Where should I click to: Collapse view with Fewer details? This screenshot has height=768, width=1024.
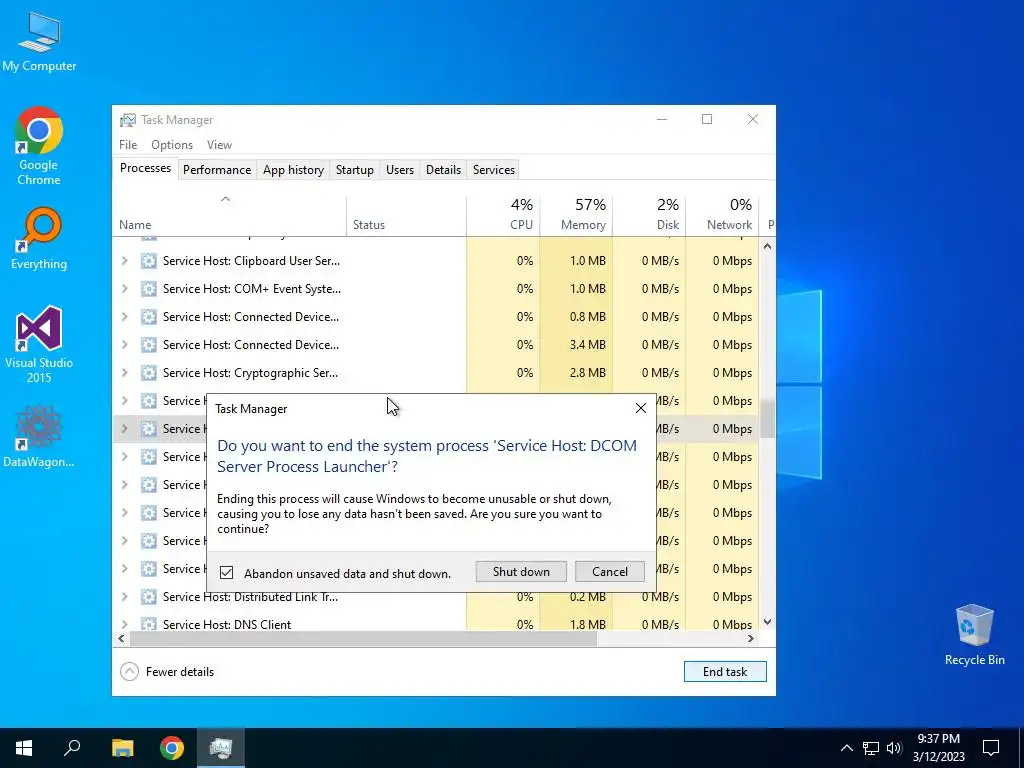point(167,671)
